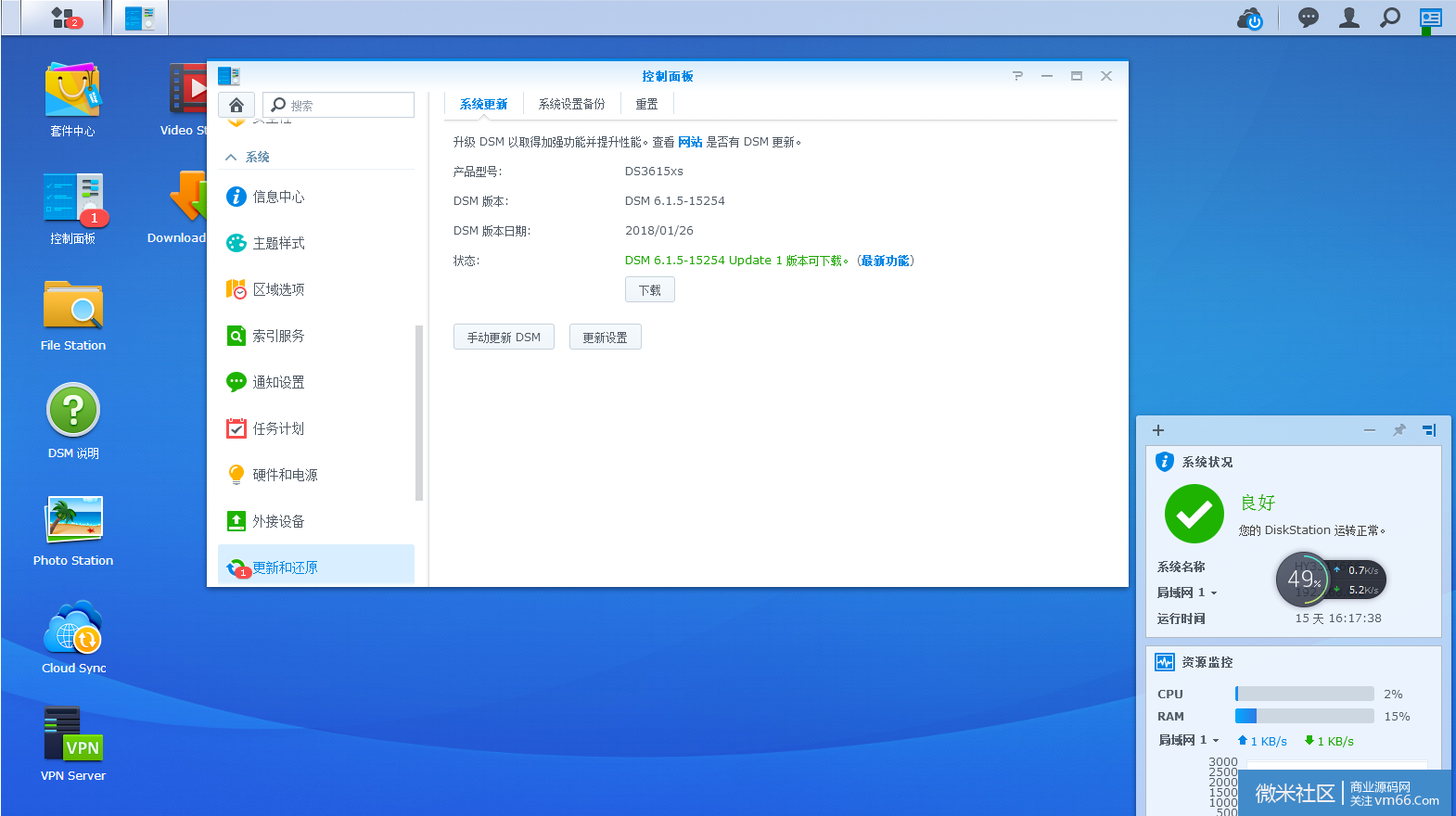Click the 49% network gauge
Image resolution: width=1456 pixels, height=816 pixels.
coord(1304,580)
